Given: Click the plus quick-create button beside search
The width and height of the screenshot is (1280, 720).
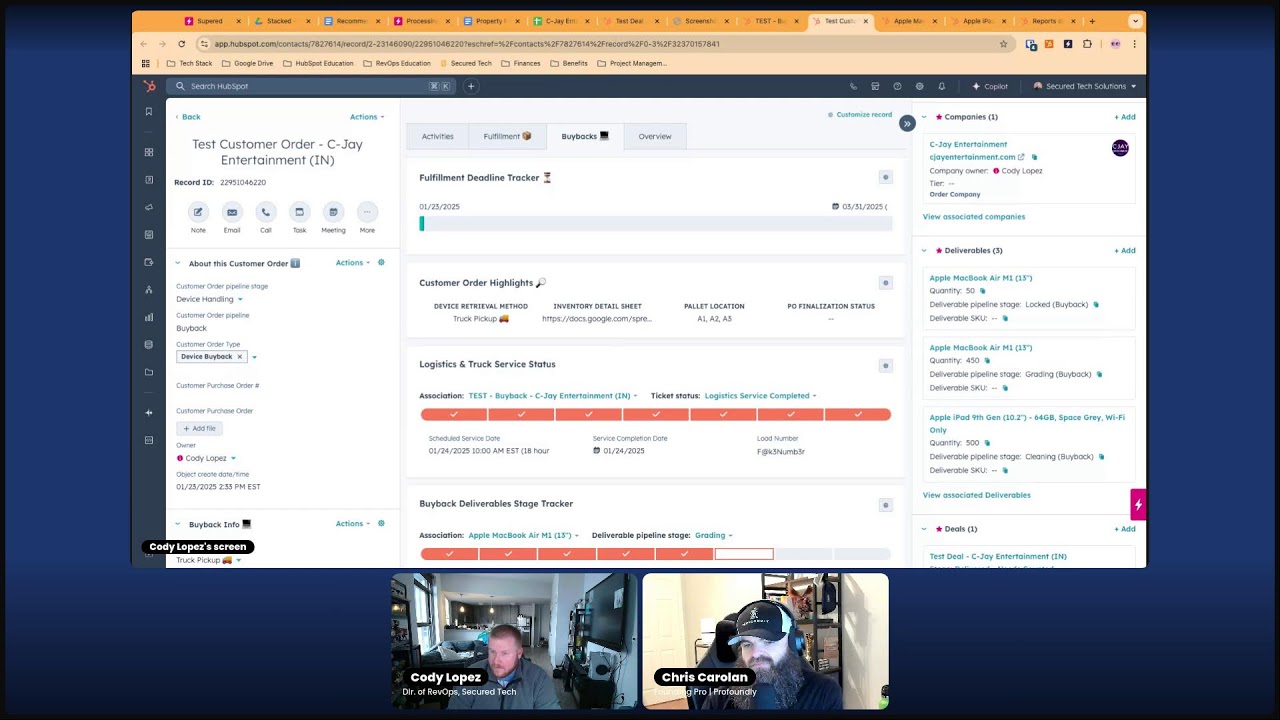Looking at the screenshot, I should pyautogui.click(x=471, y=86).
